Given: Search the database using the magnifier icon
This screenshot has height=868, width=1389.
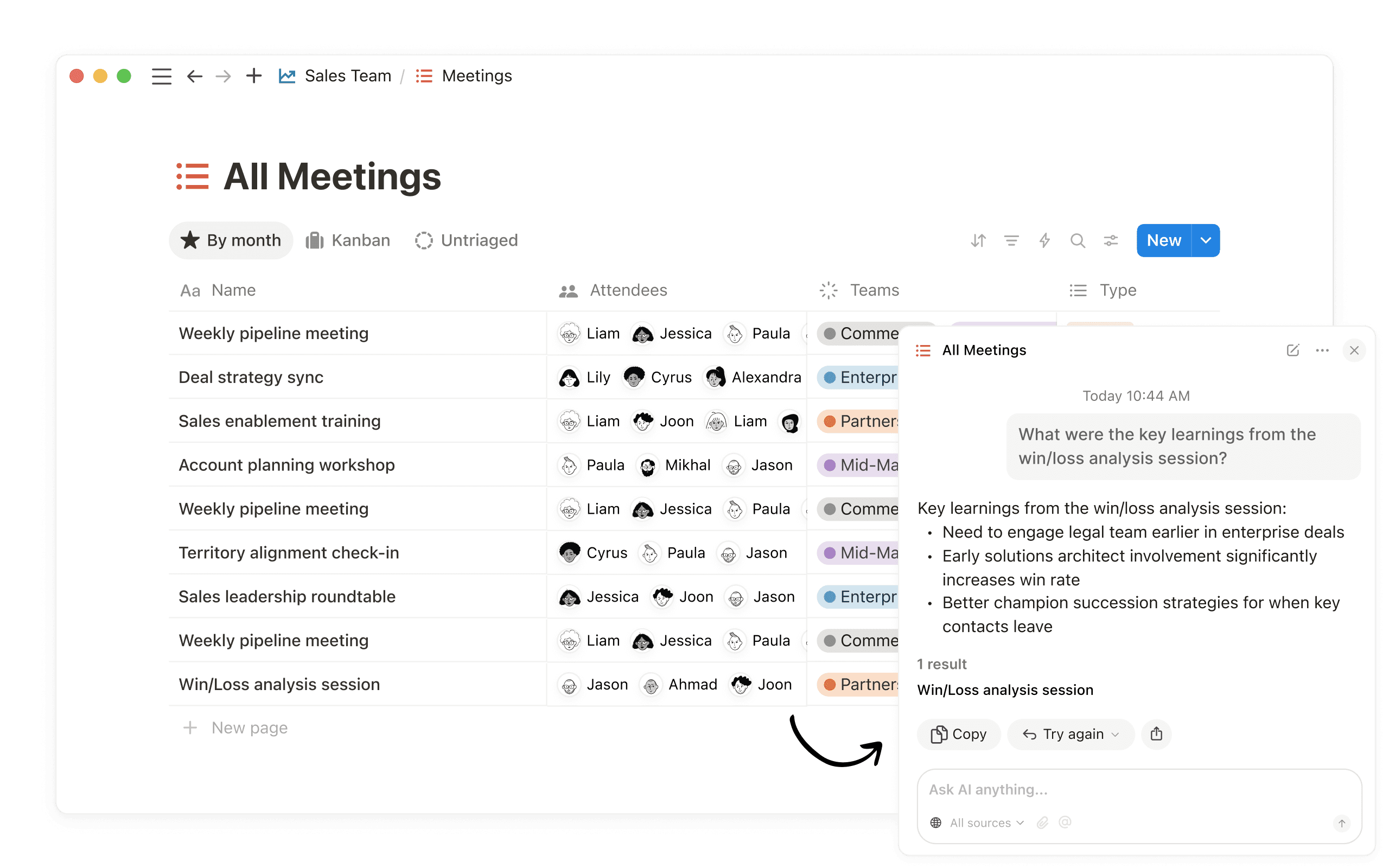Looking at the screenshot, I should click(1078, 240).
